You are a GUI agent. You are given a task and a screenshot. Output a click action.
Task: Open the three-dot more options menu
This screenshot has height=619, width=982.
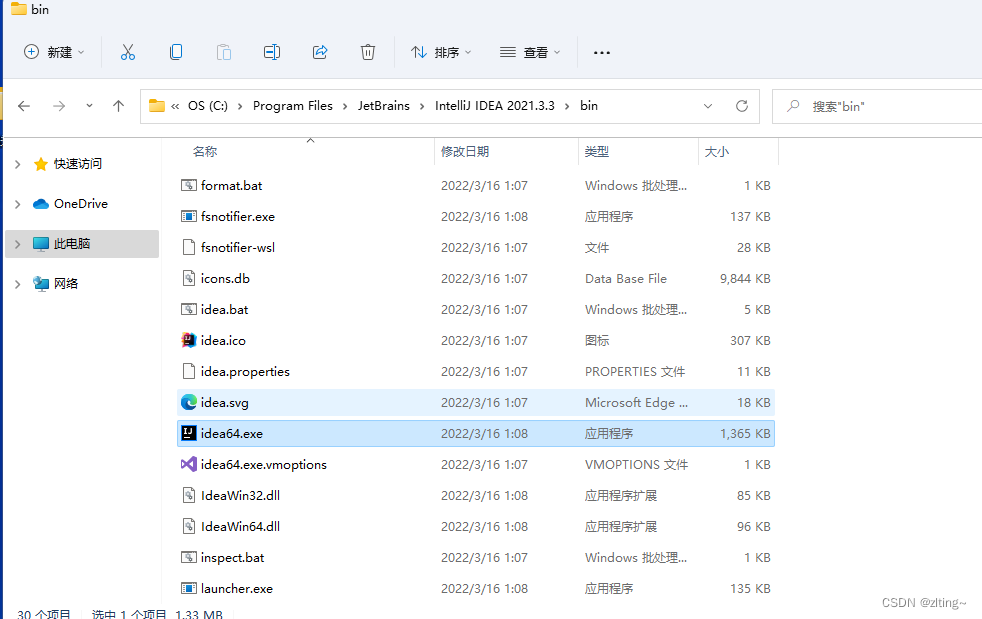(602, 53)
